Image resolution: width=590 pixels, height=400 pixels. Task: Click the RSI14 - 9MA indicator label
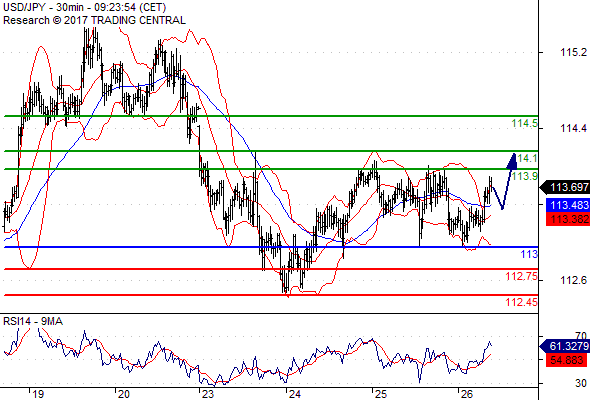click(33, 321)
